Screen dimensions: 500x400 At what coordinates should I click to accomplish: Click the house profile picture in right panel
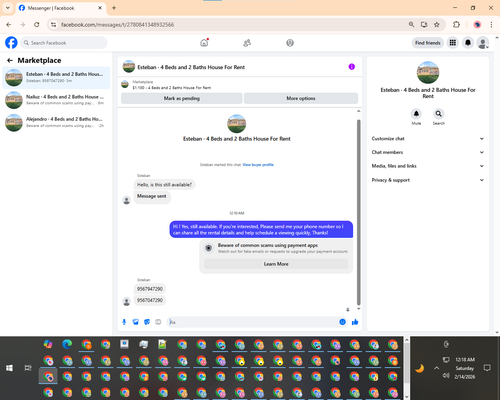tap(428, 72)
